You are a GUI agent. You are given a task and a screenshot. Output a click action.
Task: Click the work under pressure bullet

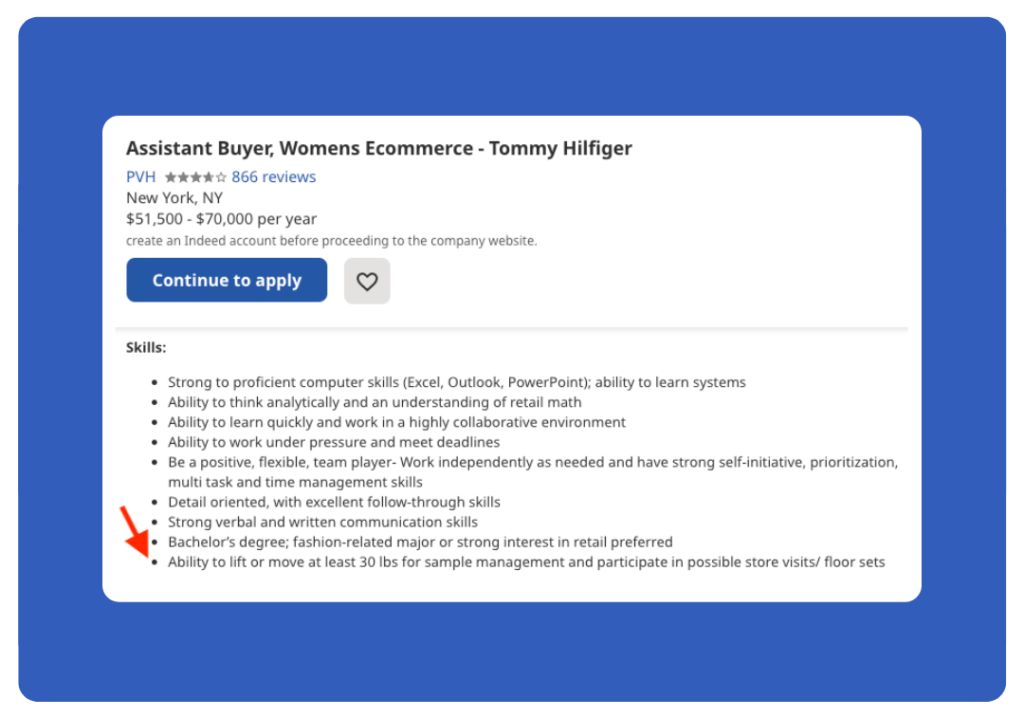tap(334, 442)
